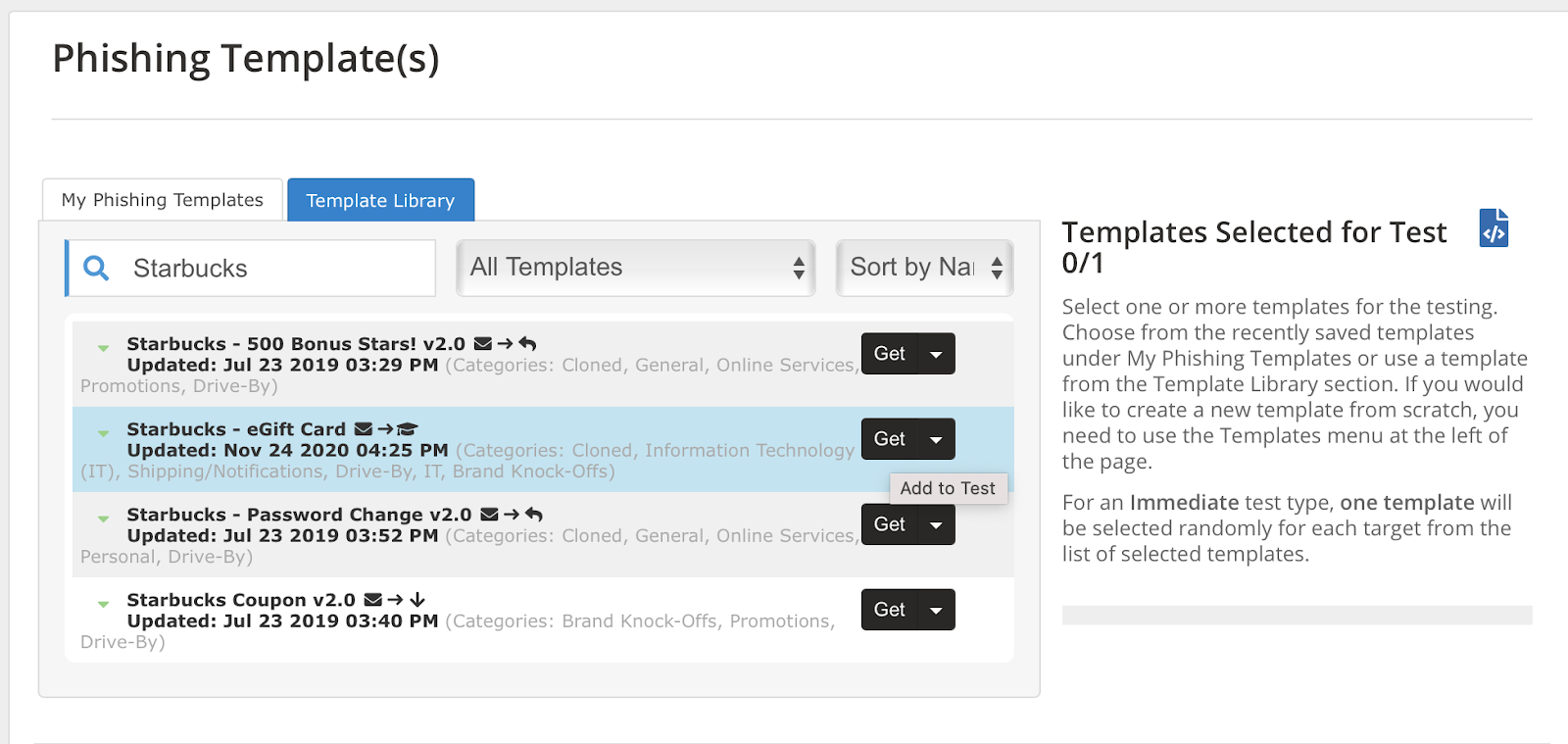The height and width of the screenshot is (744, 1568).
Task: Click the Starbucks search input field
Action: (x=251, y=268)
